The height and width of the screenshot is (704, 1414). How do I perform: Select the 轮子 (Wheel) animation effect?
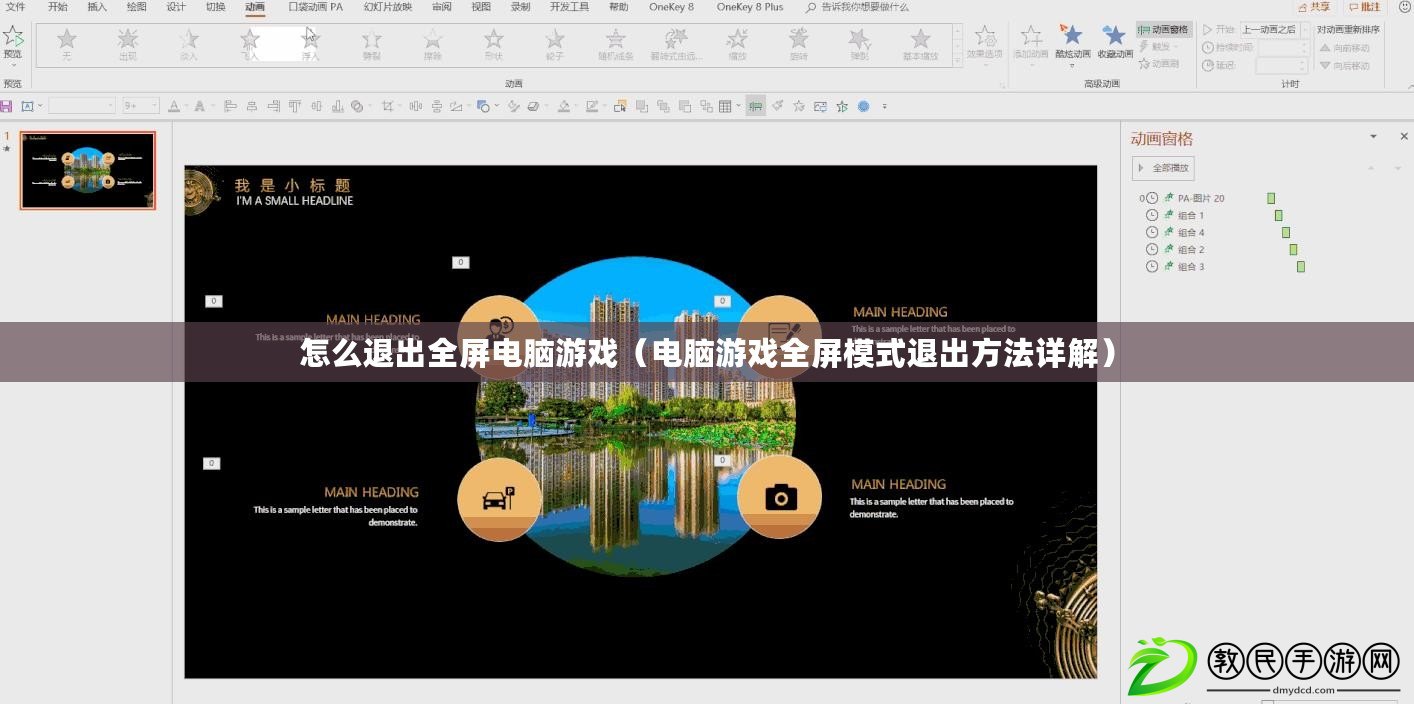[x=554, y=44]
